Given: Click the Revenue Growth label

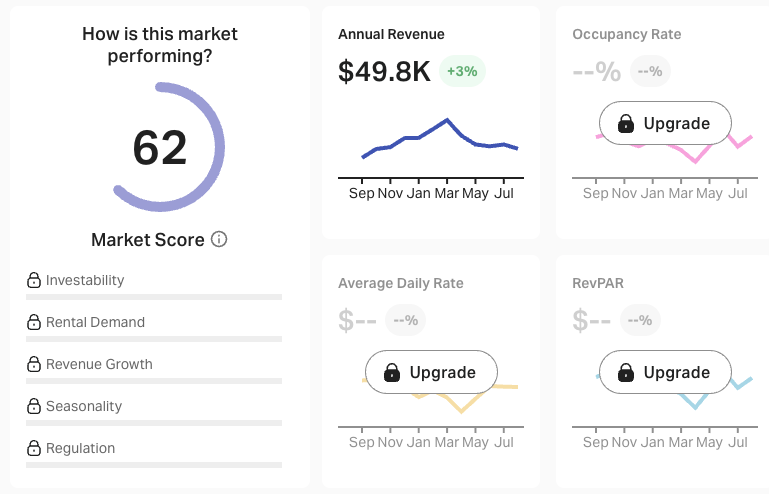Looking at the screenshot, I should [x=99, y=365].
